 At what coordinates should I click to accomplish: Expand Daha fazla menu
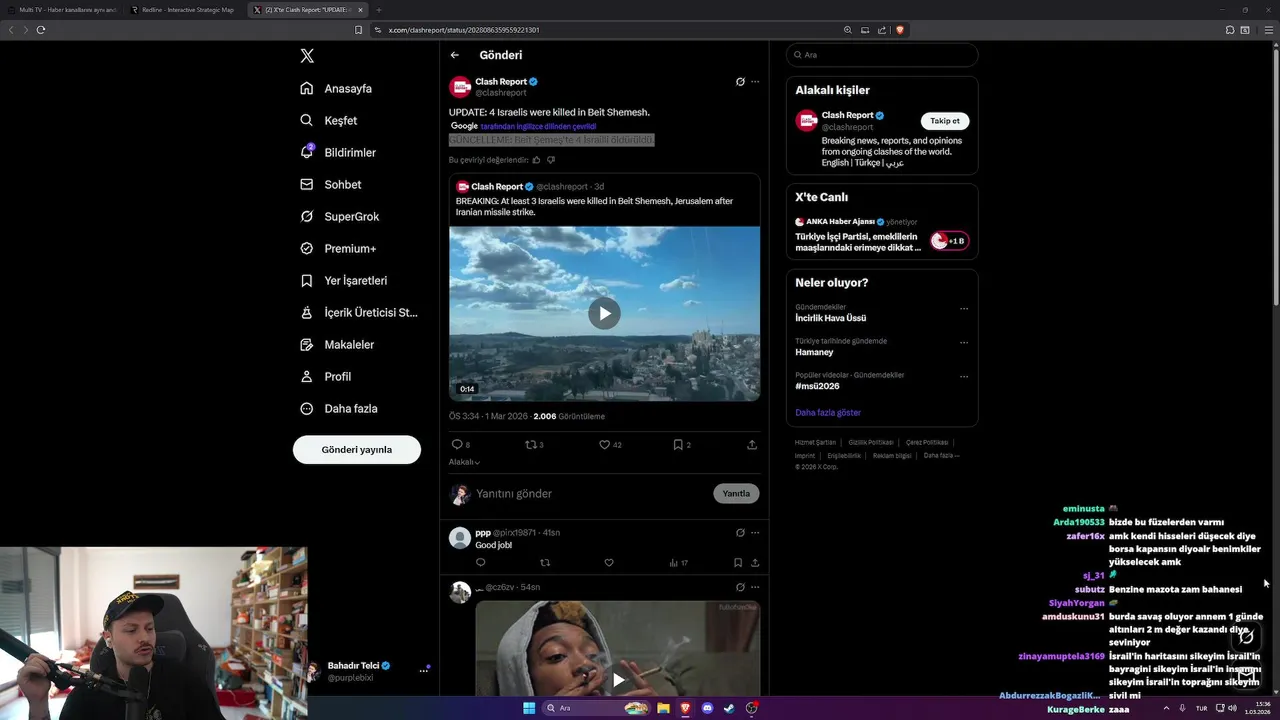[x=339, y=408]
